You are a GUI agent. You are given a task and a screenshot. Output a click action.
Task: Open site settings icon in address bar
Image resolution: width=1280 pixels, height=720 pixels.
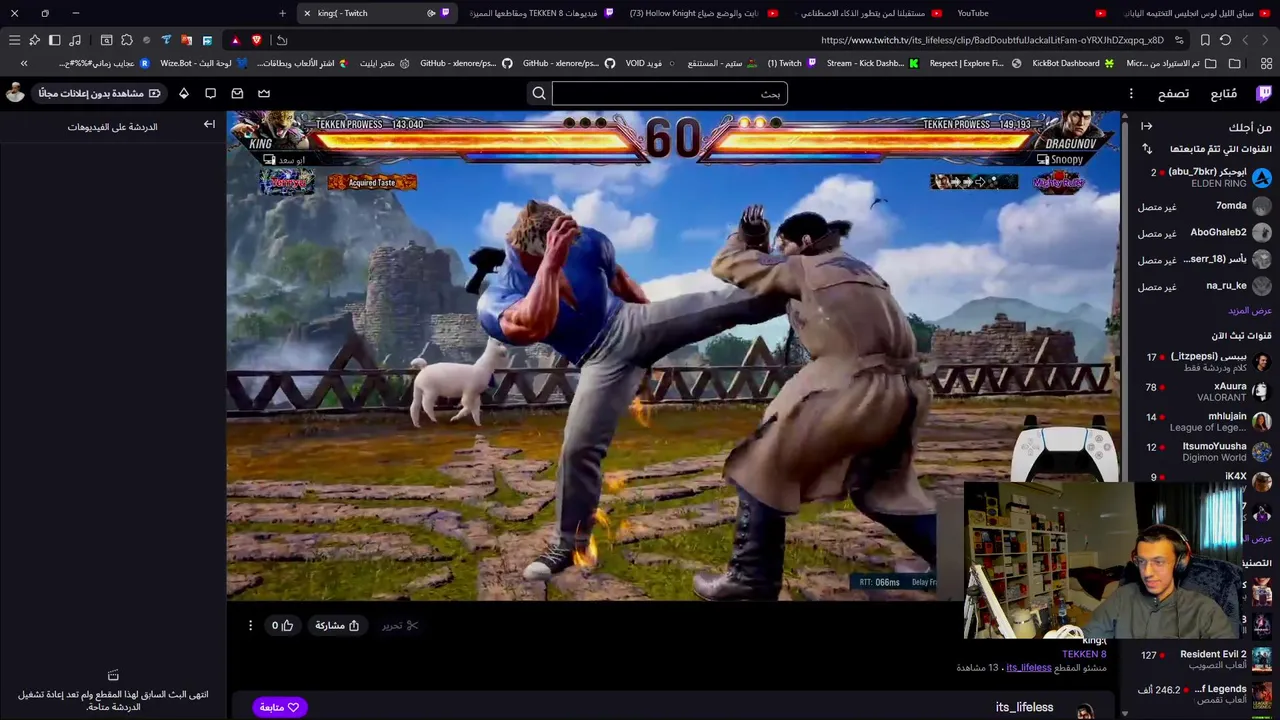[1179, 40]
